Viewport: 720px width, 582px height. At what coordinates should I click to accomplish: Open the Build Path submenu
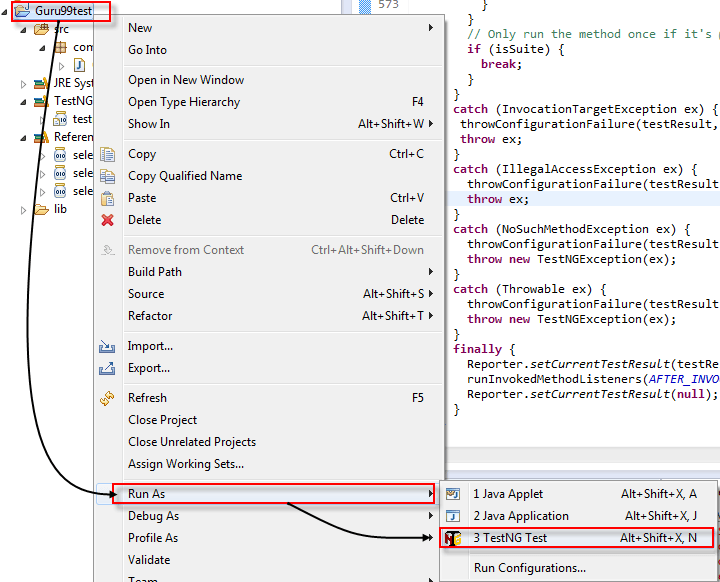tap(155, 272)
